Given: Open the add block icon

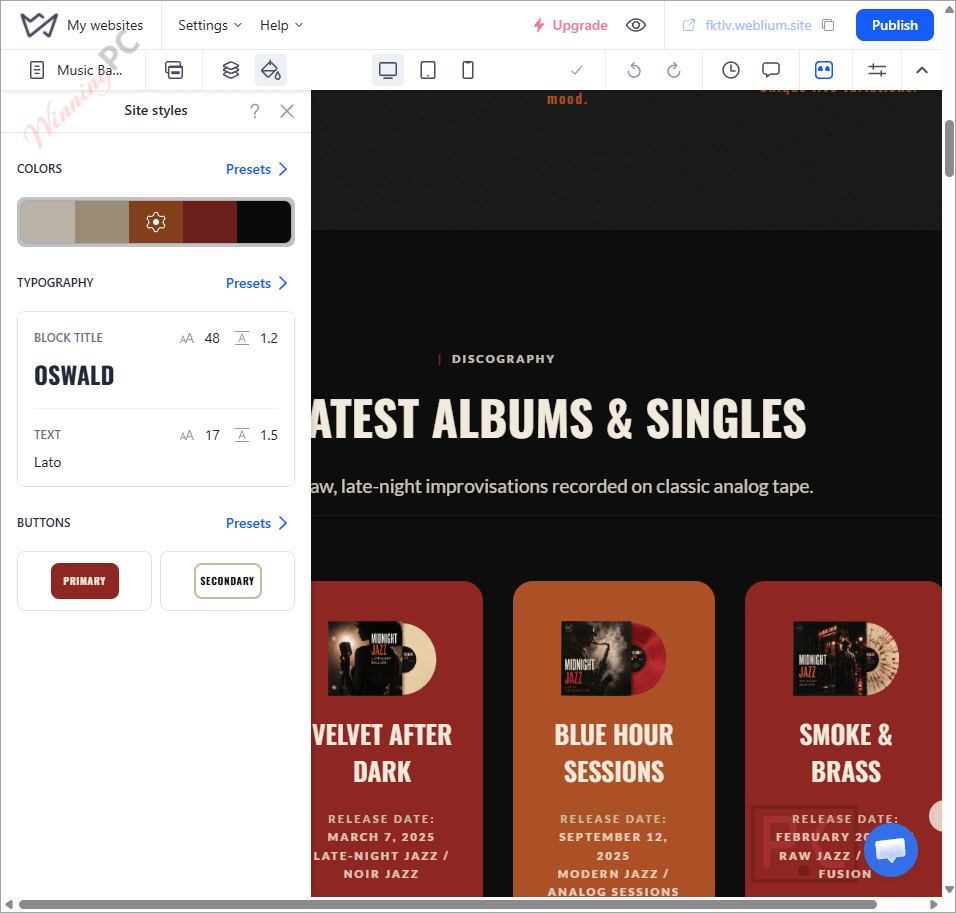Looking at the screenshot, I should (174, 70).
